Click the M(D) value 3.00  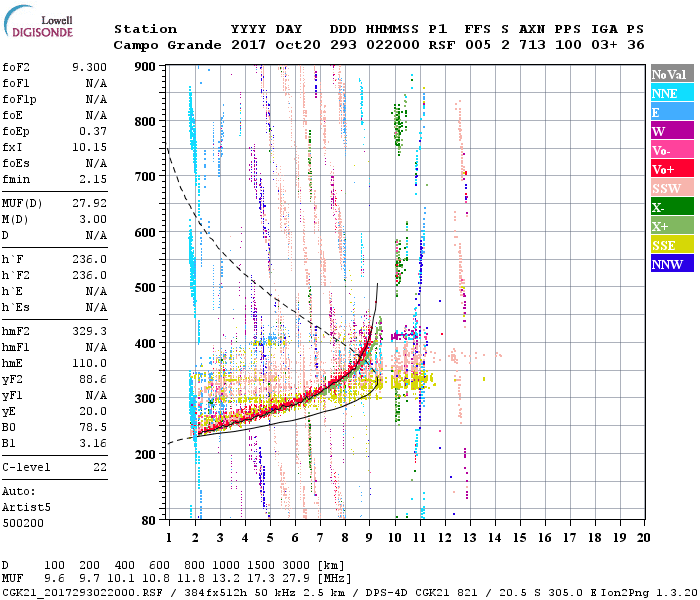coord(93,219)
